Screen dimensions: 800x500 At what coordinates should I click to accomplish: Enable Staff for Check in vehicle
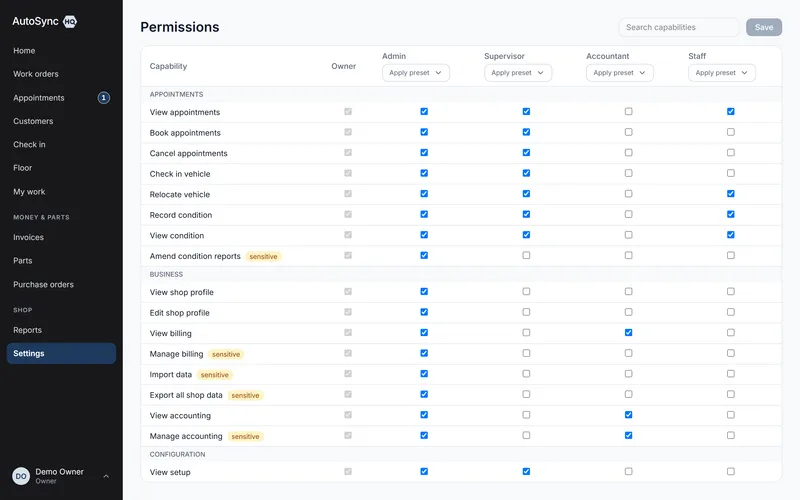pyautogui.click(x=731, y=173)
